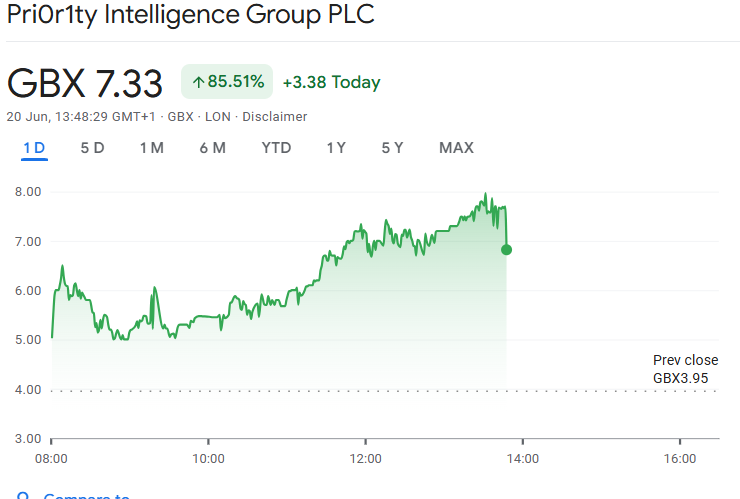Switch to the 1Y chart range
Screen dimensions: 740x499
[336, 148]
